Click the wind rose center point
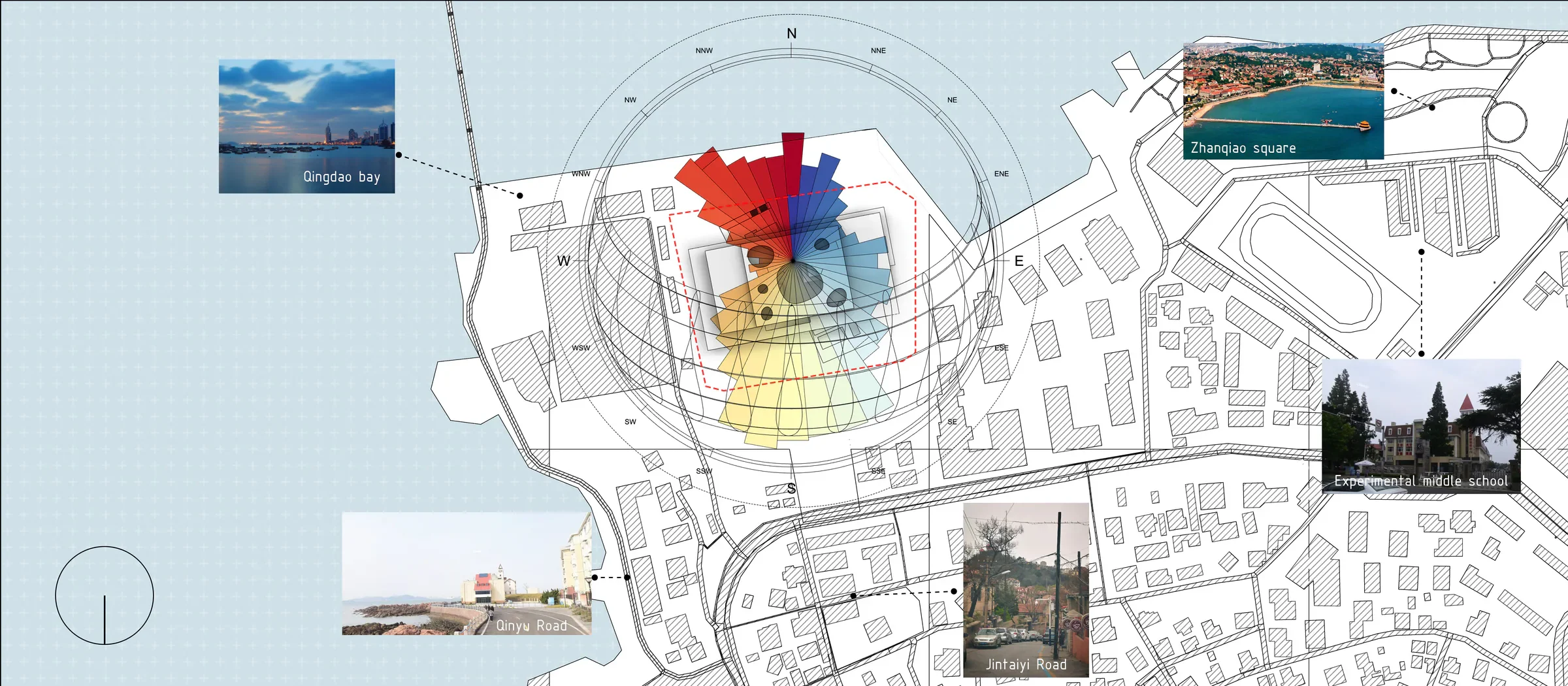1568x686 pixels. [x=792, y=260]
